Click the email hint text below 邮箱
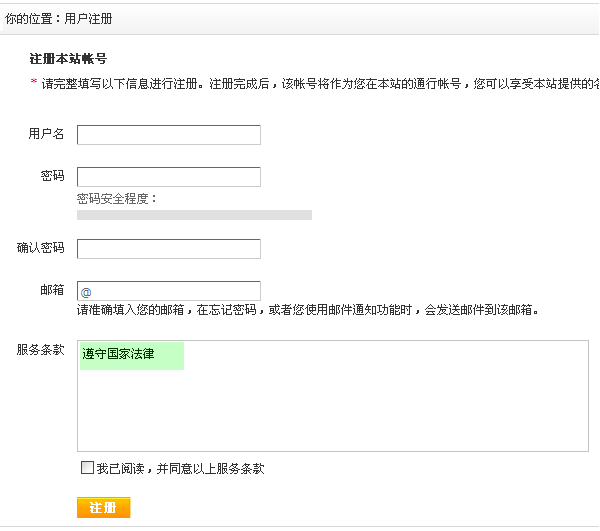 click(308, 311)
